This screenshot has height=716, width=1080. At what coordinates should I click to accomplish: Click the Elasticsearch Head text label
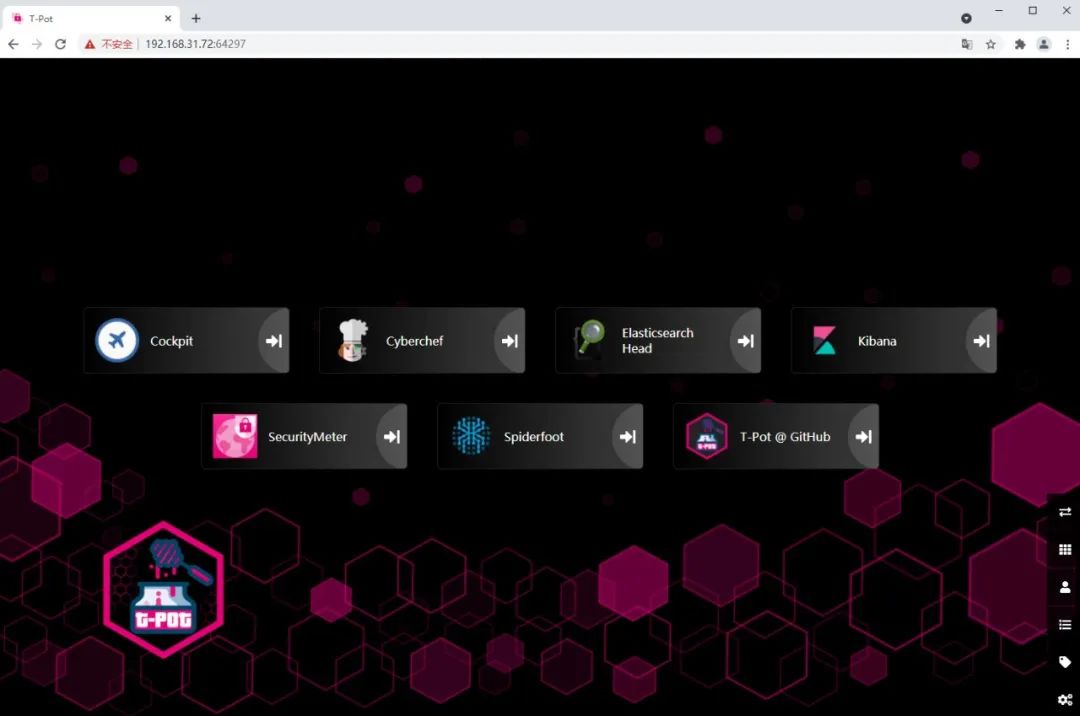click(x=658, y=341)
